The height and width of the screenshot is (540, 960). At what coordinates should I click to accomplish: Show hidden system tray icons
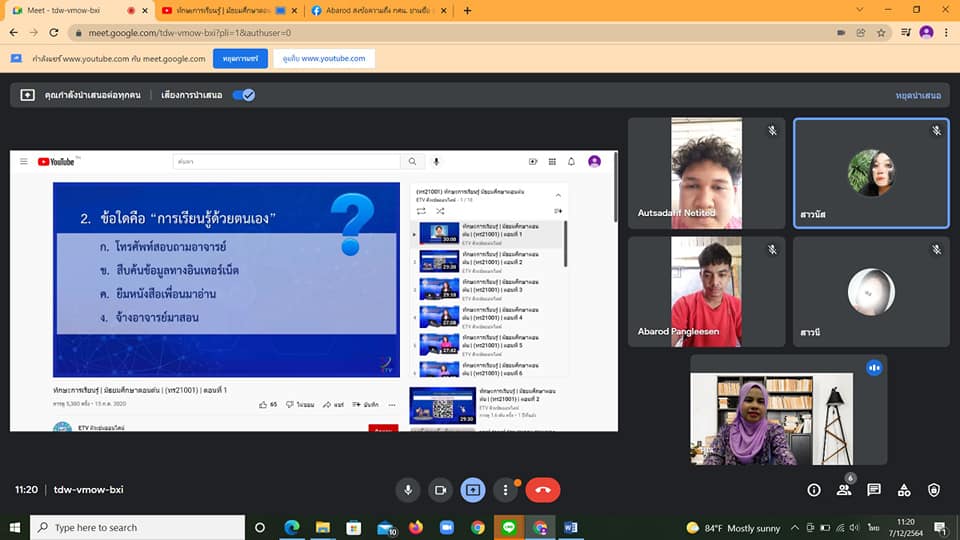click(x=795, y=527)
